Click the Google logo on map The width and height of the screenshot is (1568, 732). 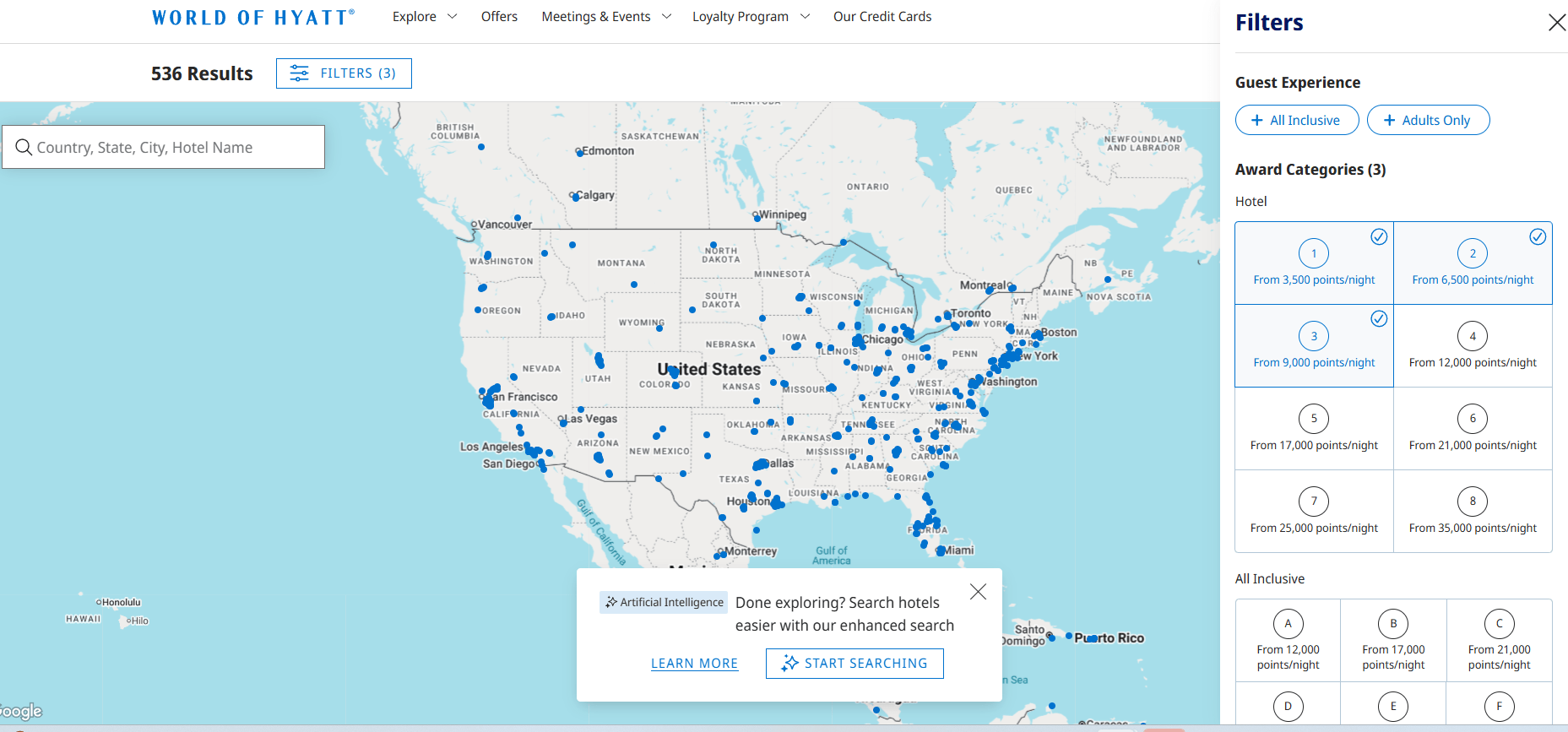click(x=20, y=711)
